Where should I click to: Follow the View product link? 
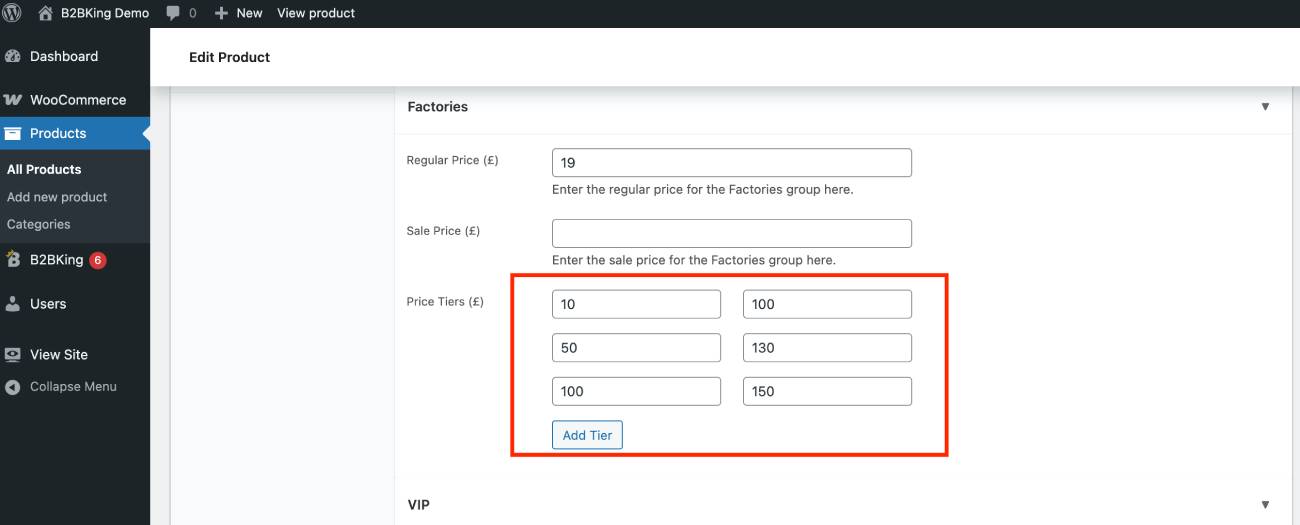316,13
